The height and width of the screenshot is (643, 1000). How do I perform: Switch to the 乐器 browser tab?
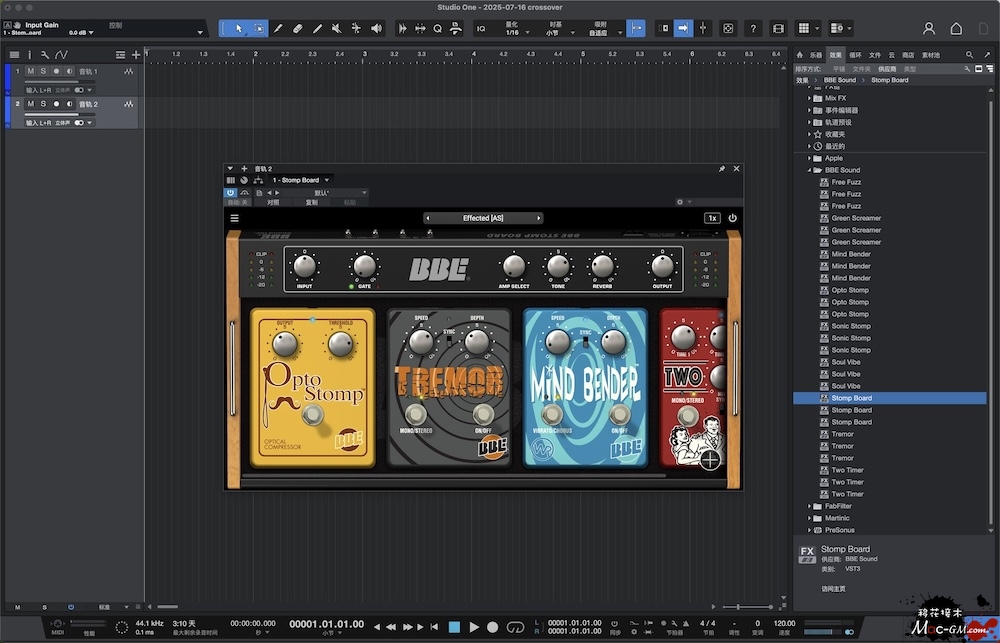(815, 55)
